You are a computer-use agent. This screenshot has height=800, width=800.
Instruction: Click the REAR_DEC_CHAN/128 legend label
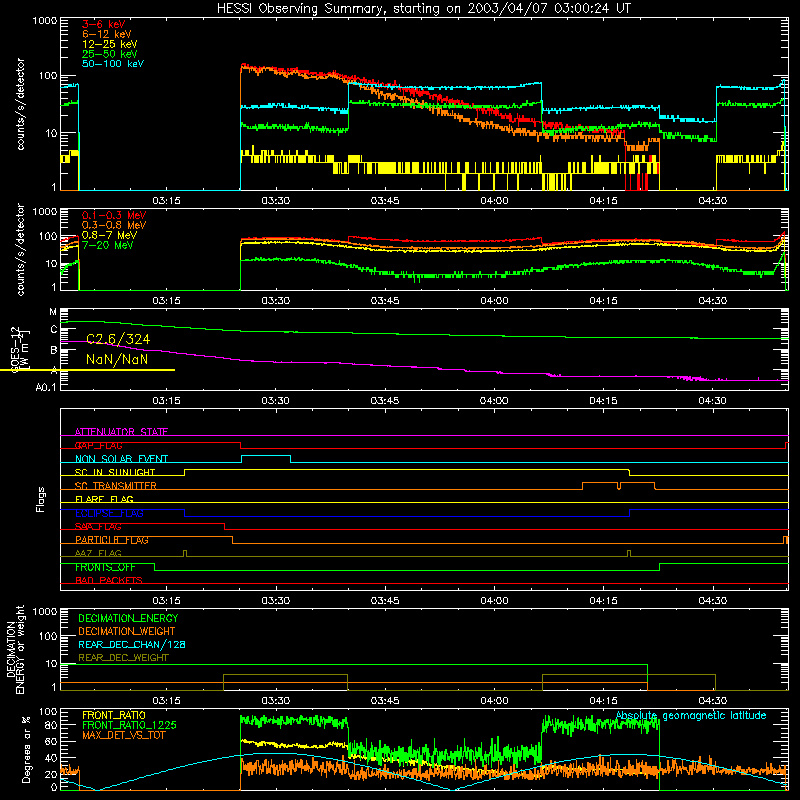[132, 644]
